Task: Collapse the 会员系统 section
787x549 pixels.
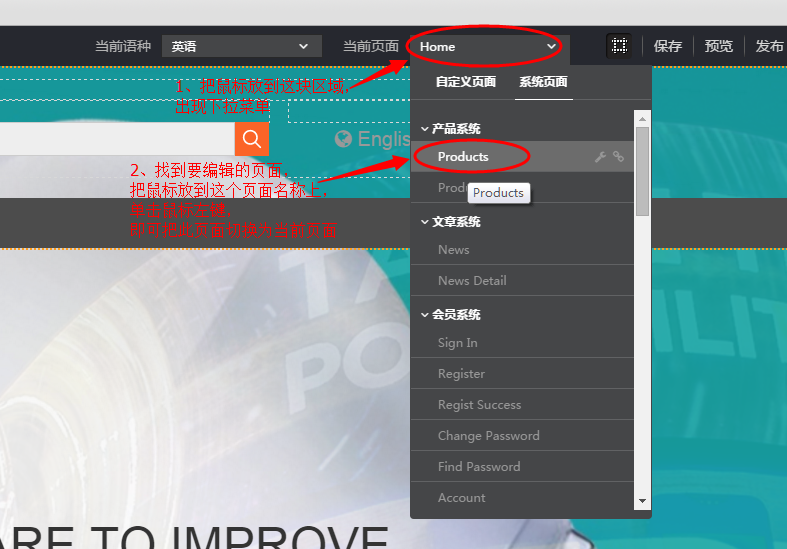Action: (451, 315)
